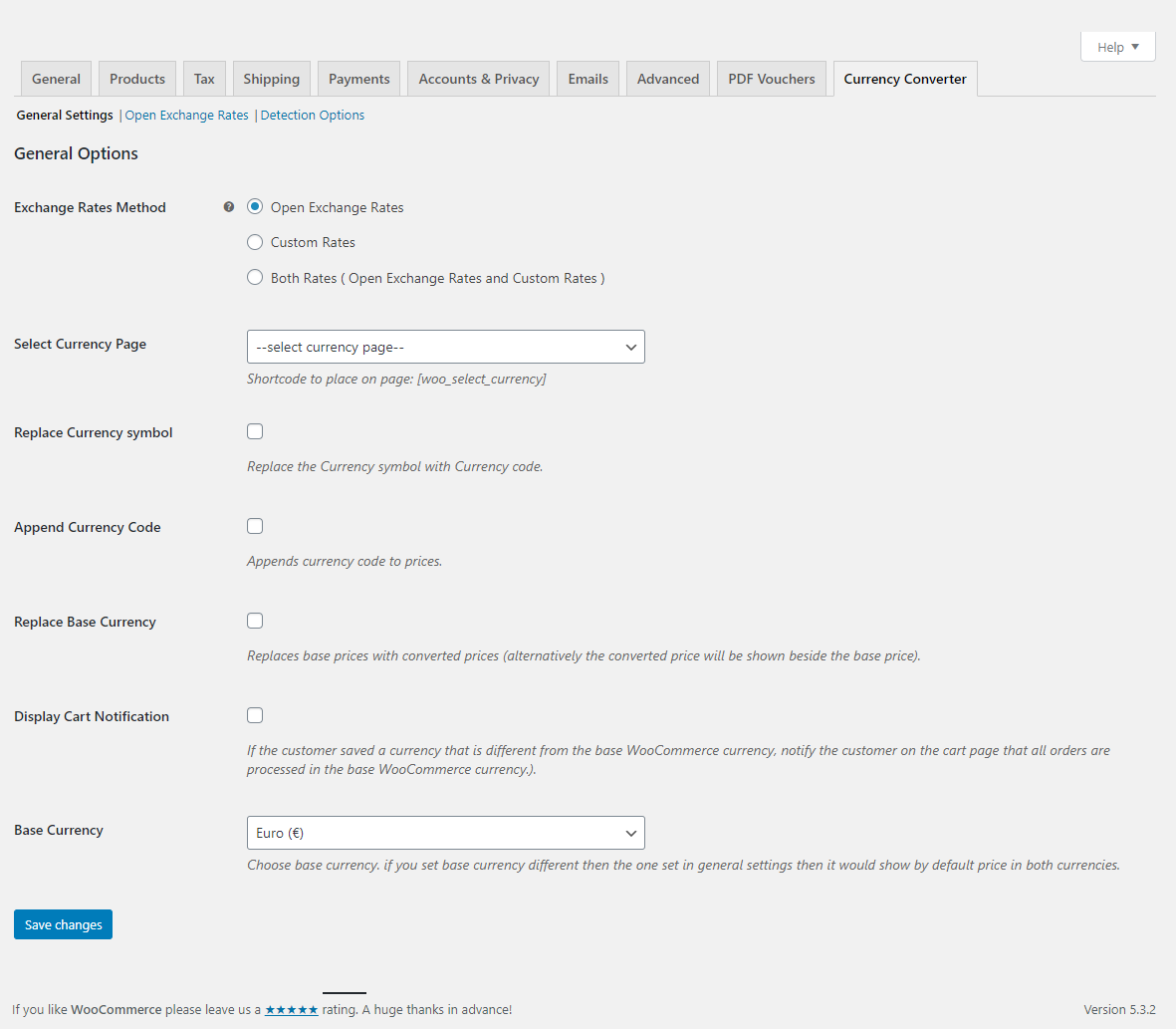Image resolution: width=1176 pixels, height=1029 pixels.
Task: Open the Shipping settings tab
Action: [x=271, y=79]
